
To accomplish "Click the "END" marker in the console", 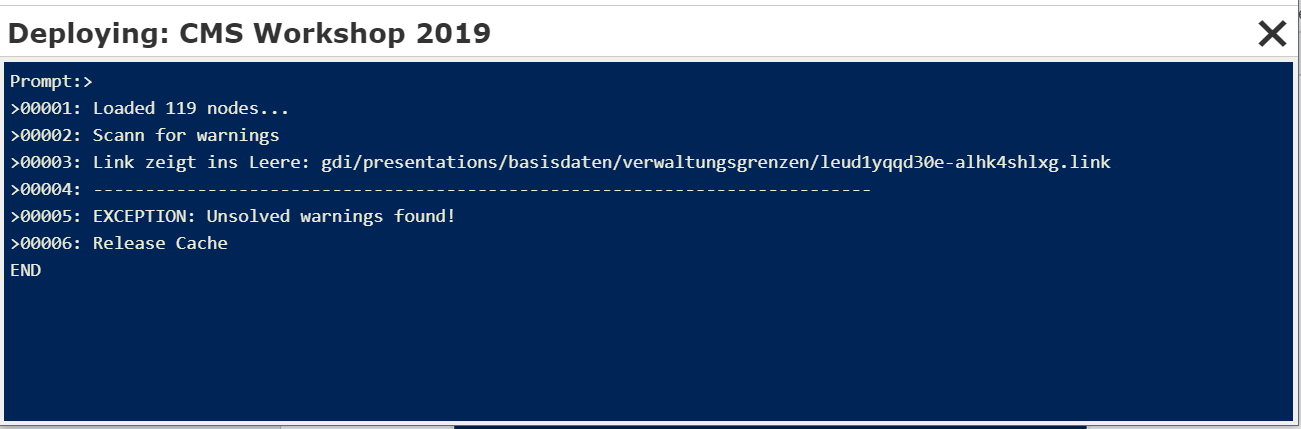I will [26, 270].
